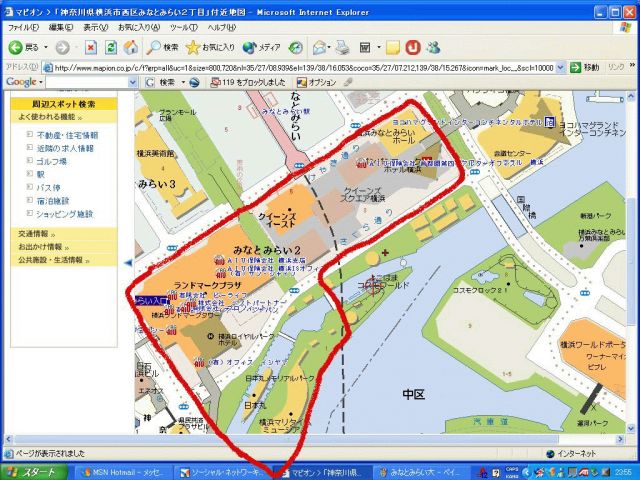Image resolution: width=640 pixels, height=480 pixels.
Task: Open the Messenger people icon
Action: pyautogui.click(x=433, y=48)
